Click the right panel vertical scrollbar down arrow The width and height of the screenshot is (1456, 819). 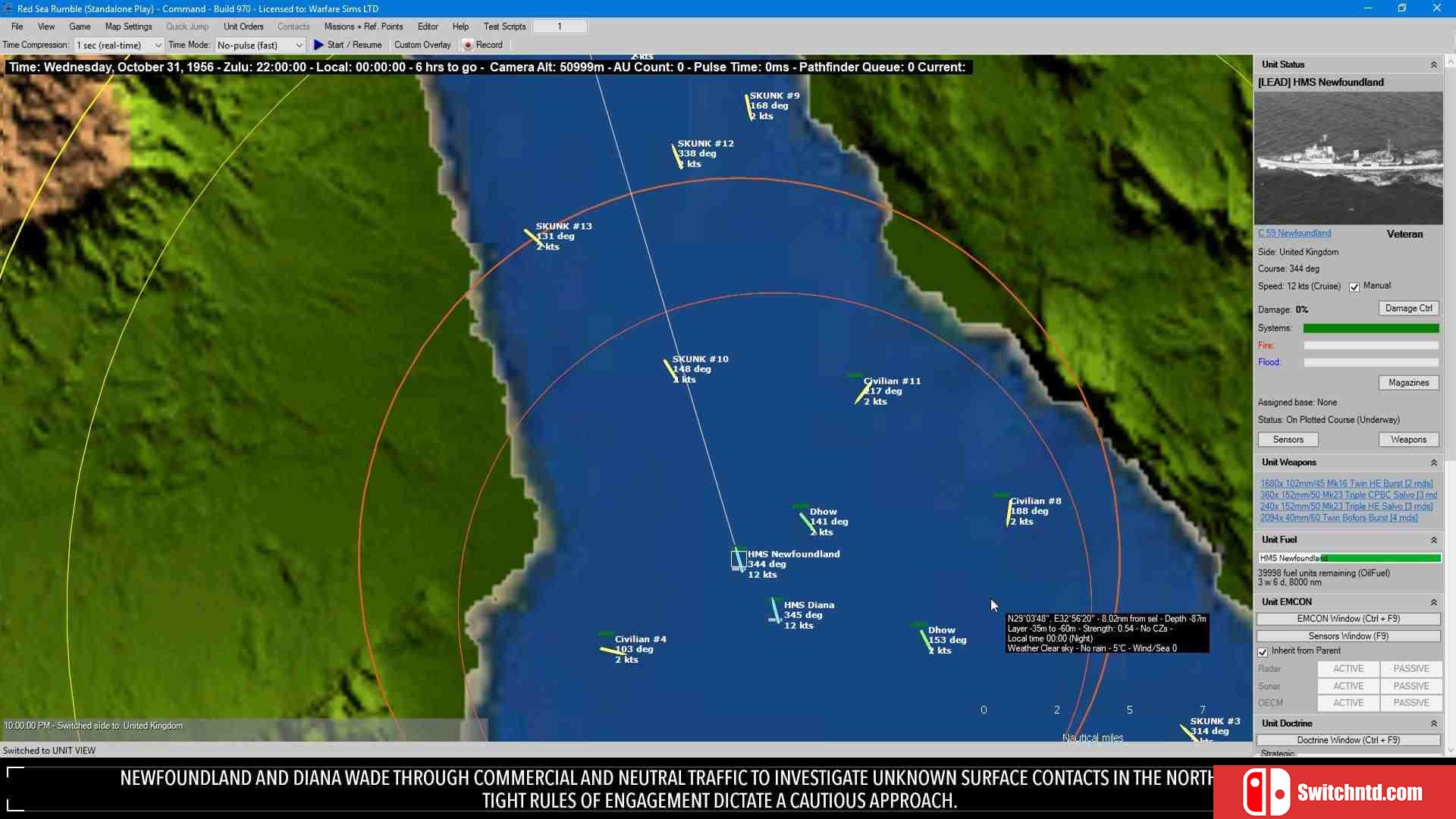[x=1449, y=751]
